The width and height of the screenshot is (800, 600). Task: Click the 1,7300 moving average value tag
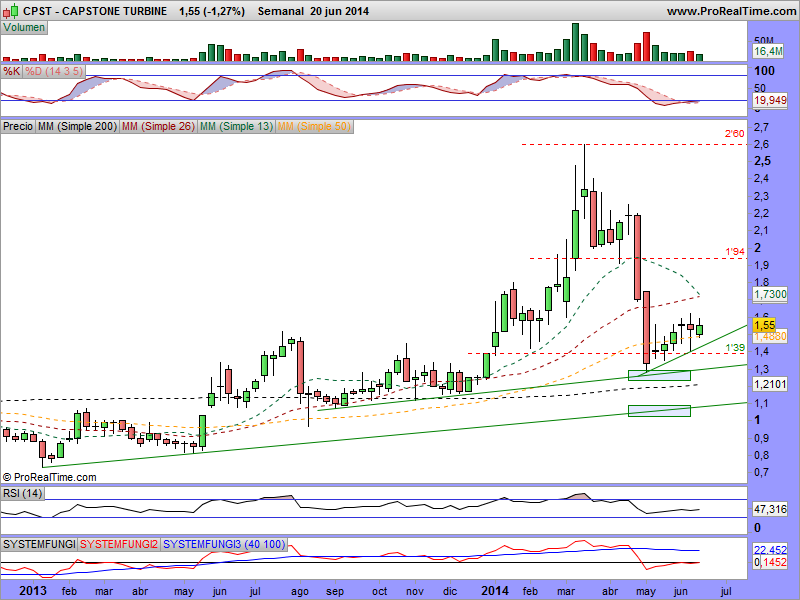pyautogui.click(x=770, y=294)
